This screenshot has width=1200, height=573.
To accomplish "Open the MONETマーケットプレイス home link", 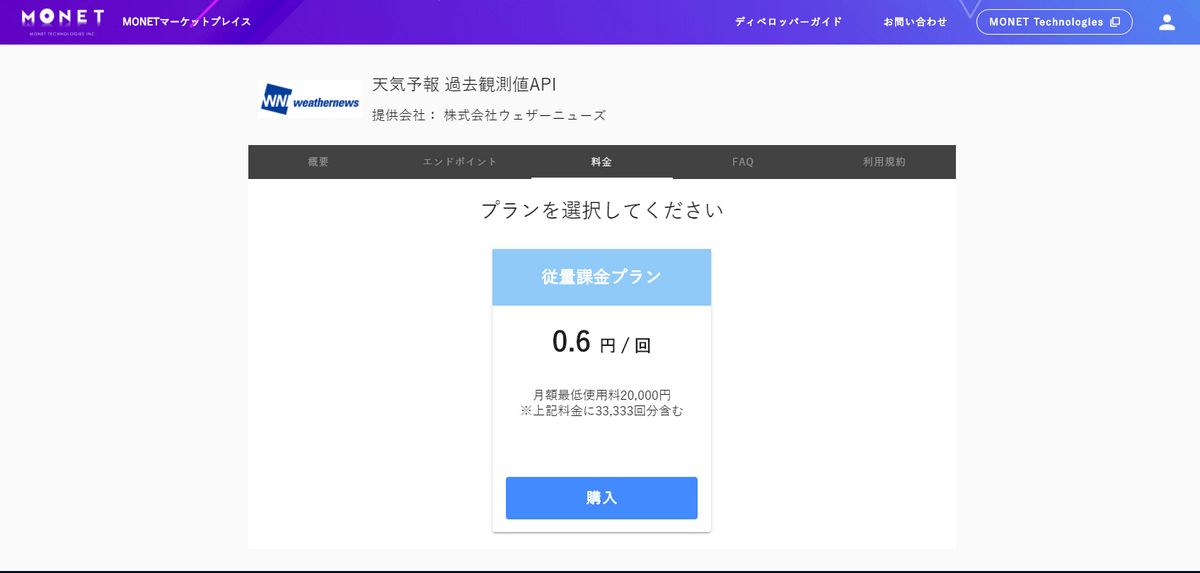I will click(x=187, y=22).
